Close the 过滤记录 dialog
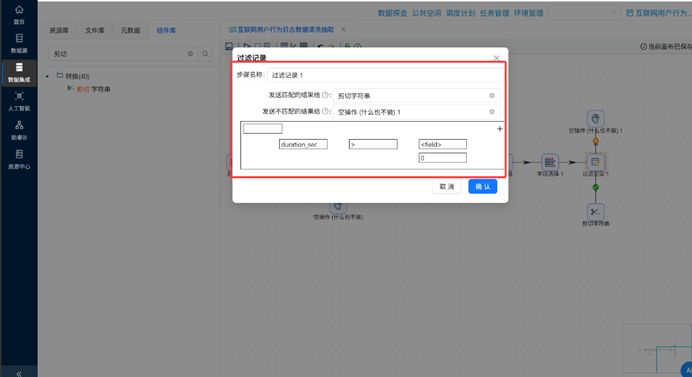Image resolution: width=692 pixels, height=377 pixels. point(496,58)
